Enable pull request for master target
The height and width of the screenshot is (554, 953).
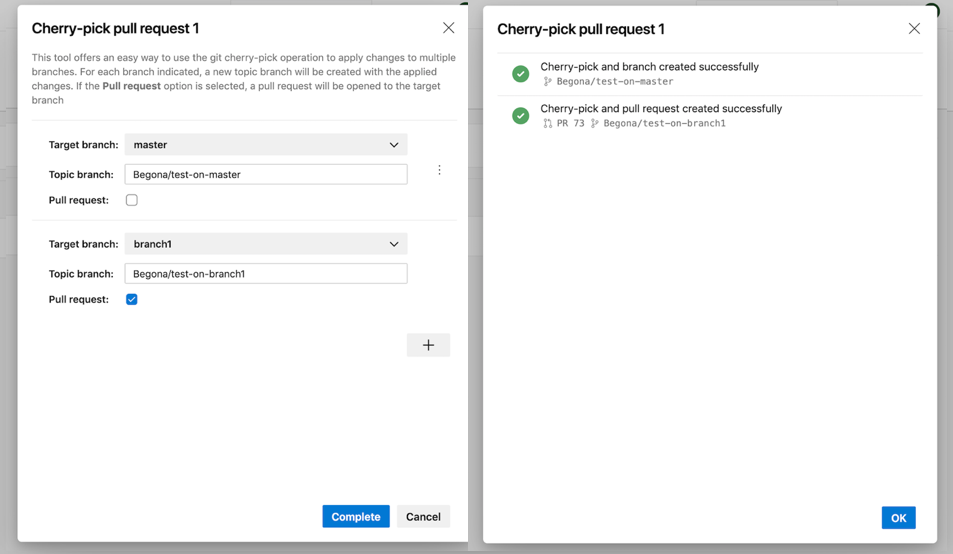[132, 200]
